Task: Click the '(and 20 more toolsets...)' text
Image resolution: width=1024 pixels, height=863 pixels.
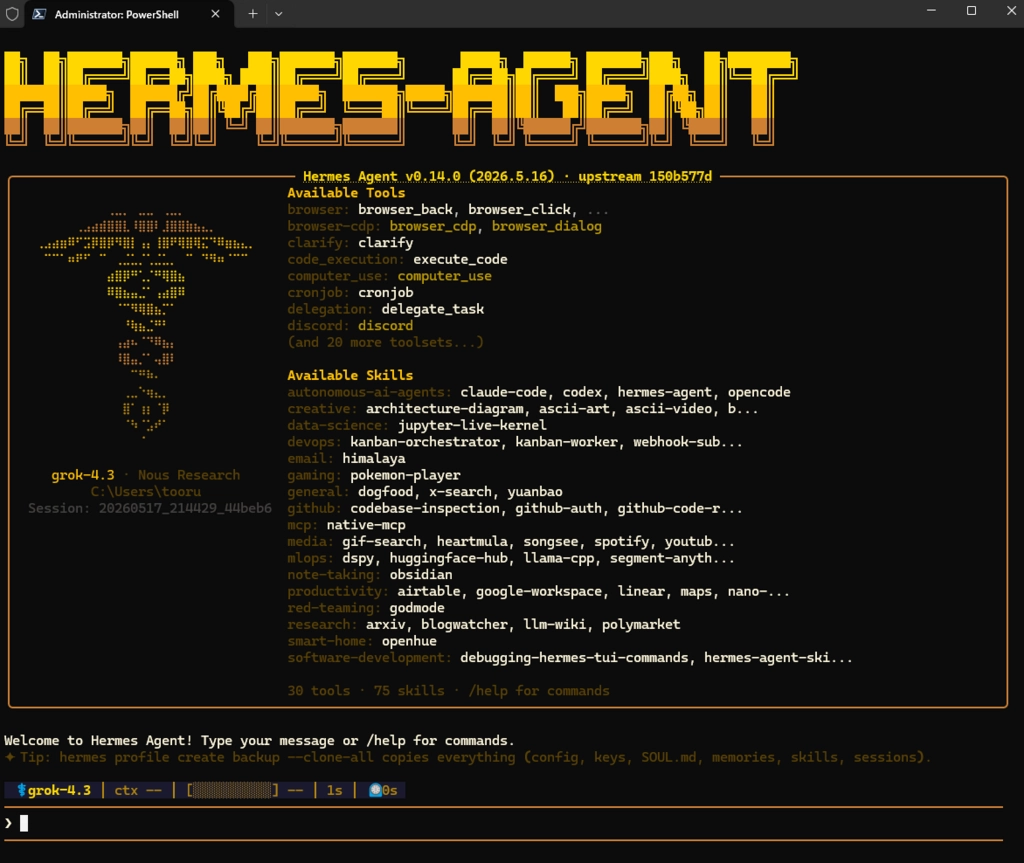Action: click(385, 342)
